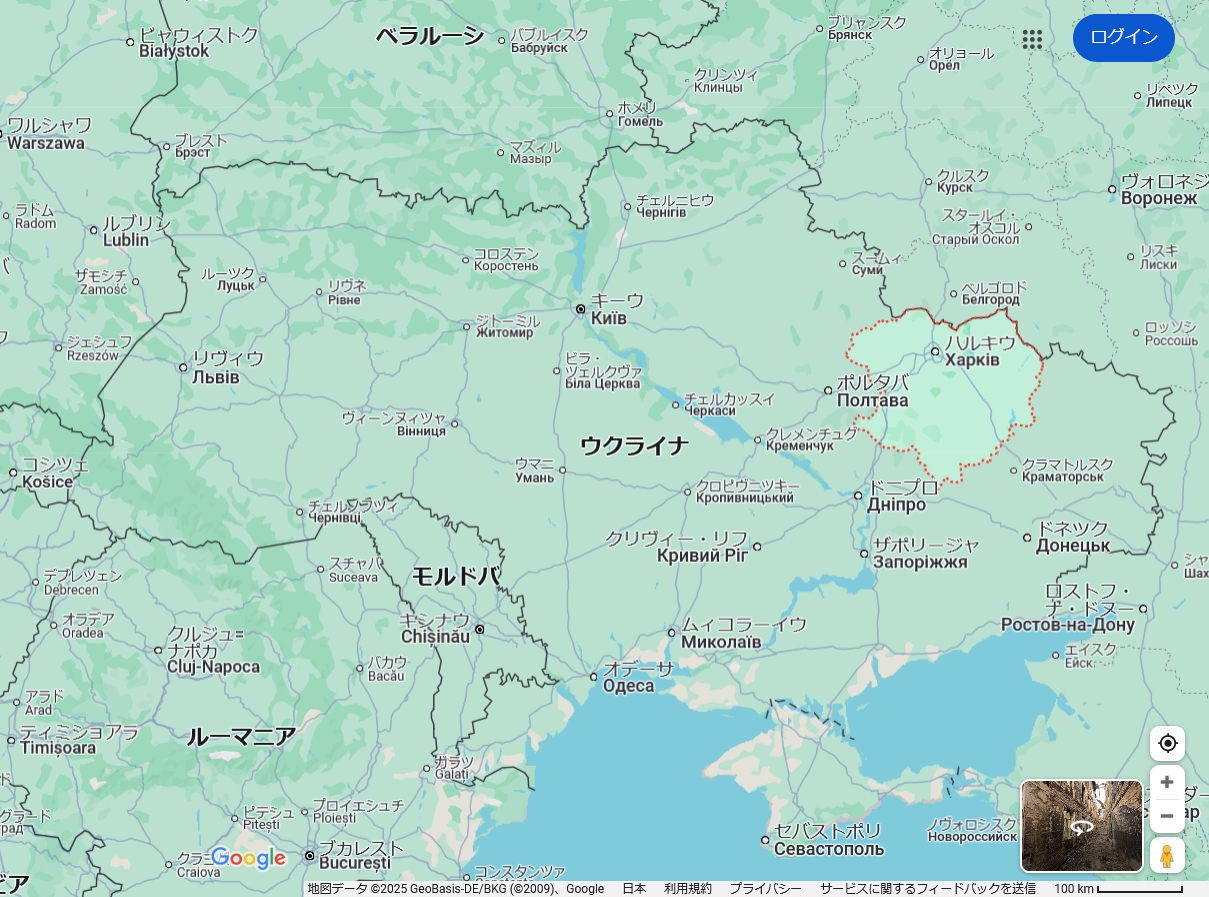
Task: Select the Kyiv capital city marker
Action: (580, 309)
